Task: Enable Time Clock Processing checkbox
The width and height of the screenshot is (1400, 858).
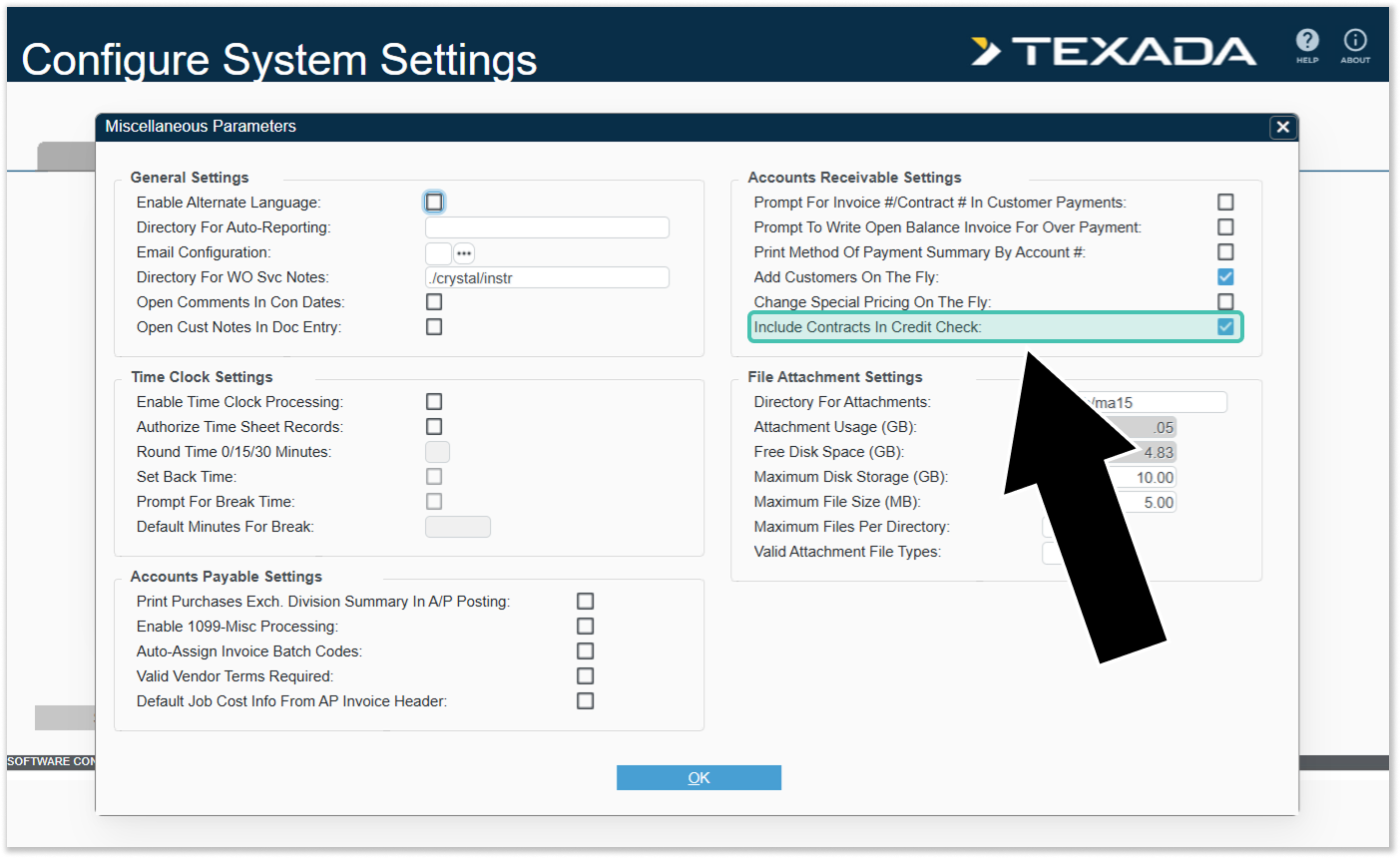Action: click(x=434, y=402)
